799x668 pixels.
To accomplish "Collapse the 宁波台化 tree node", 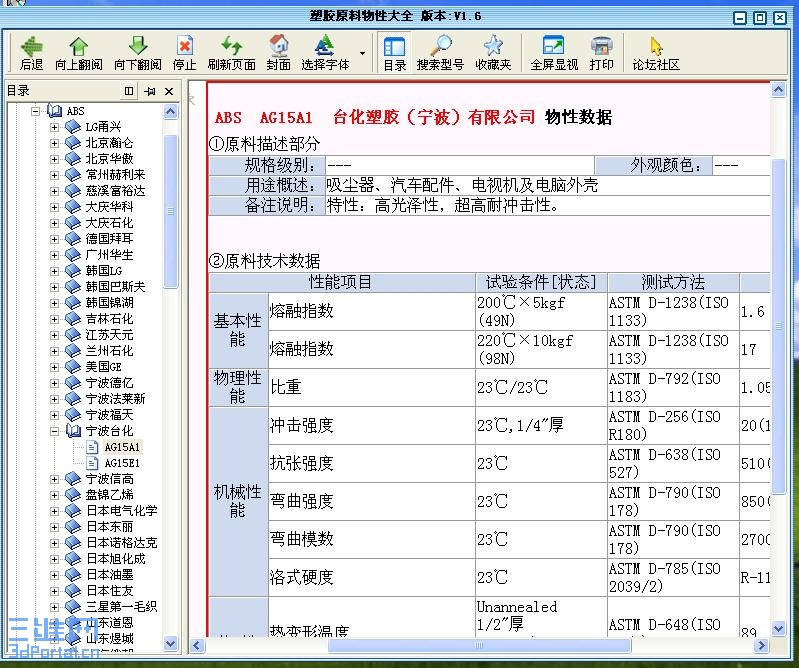I will tap(55, 431).
